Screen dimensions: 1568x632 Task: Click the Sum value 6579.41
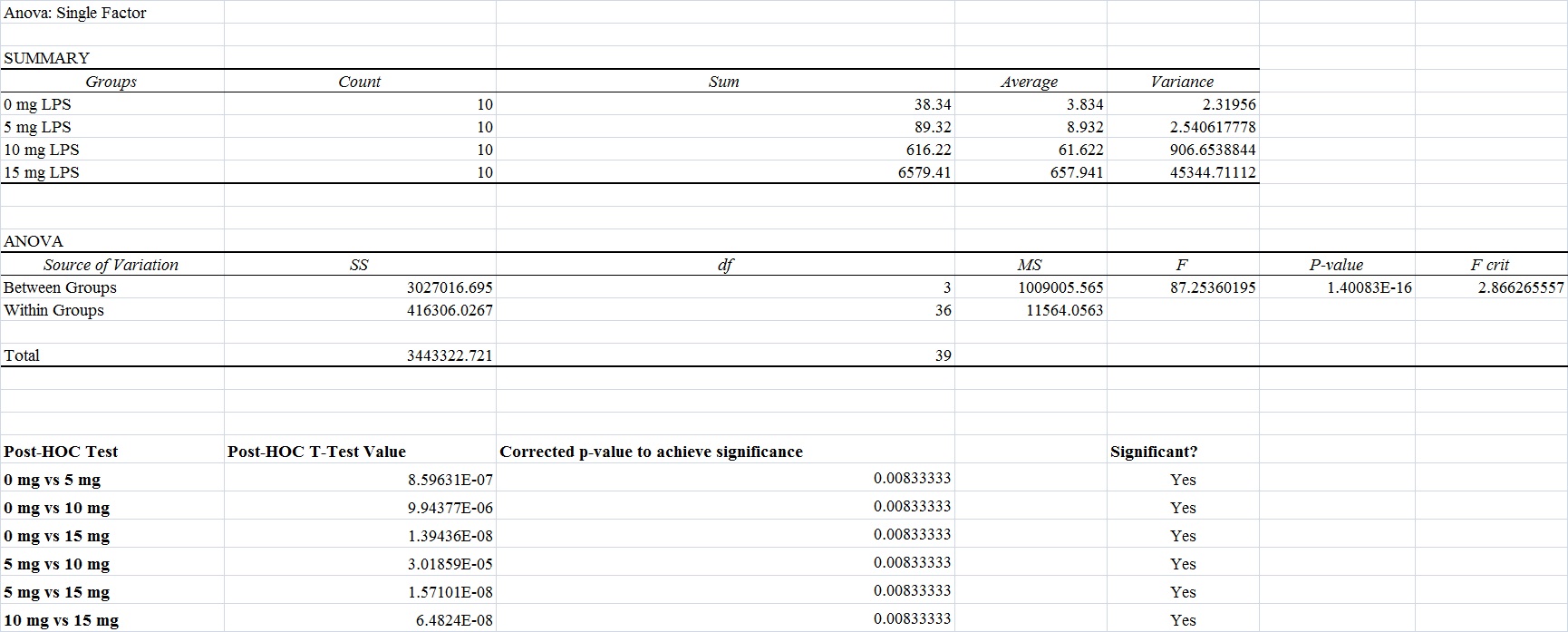click(x=924, y=172)
